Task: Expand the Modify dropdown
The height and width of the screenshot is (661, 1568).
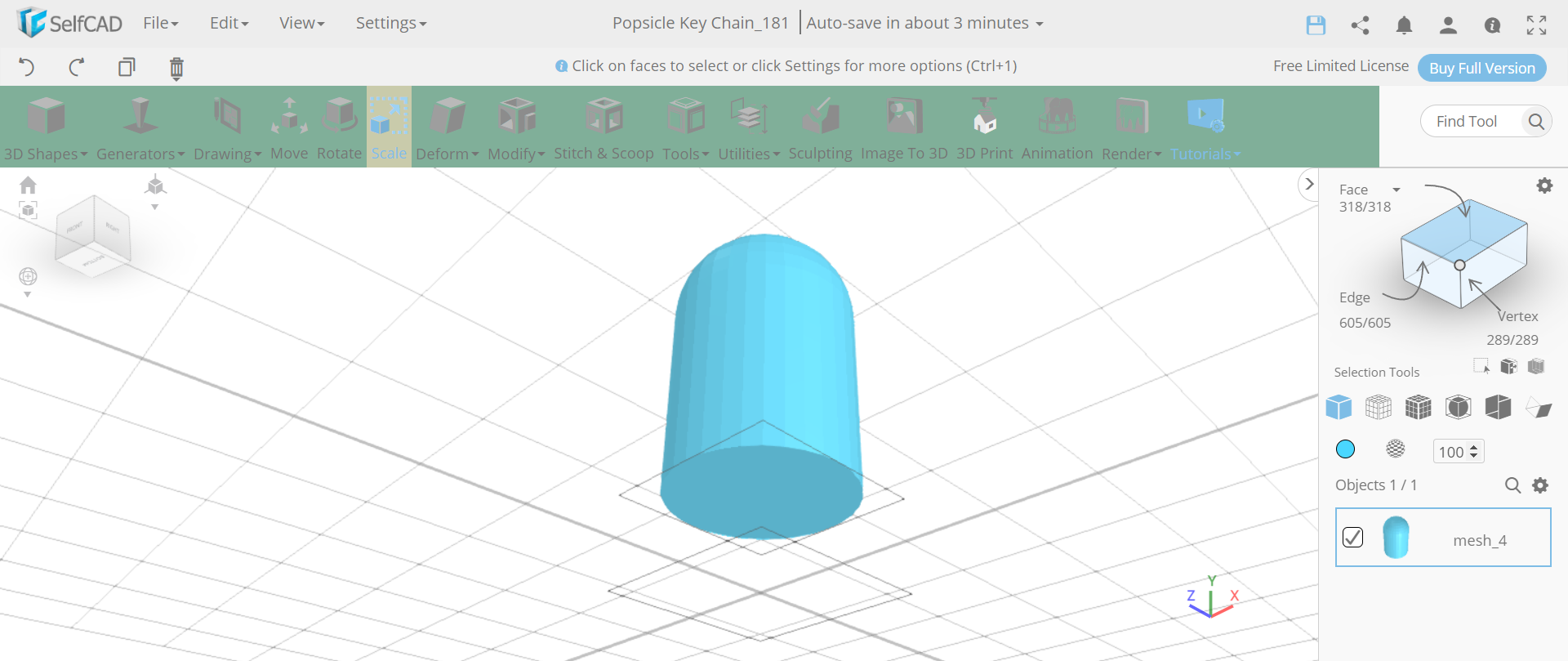Action: 516,127
